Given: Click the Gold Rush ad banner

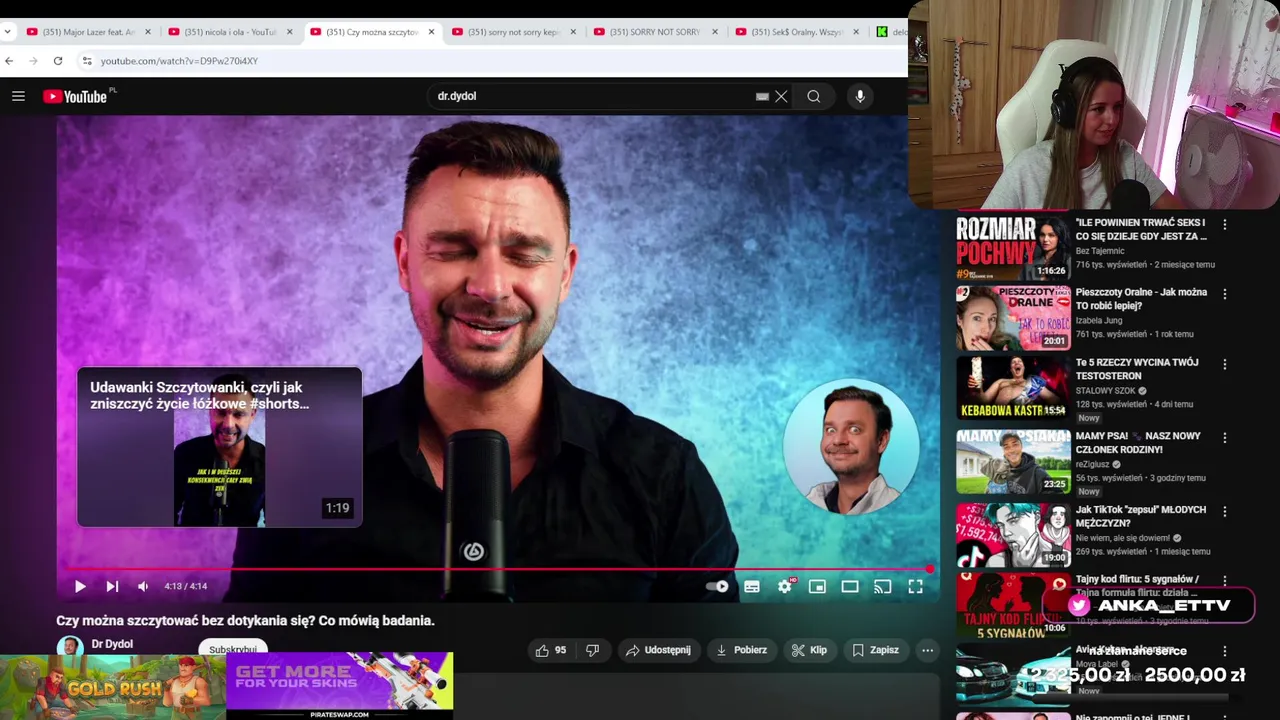Looking at the screenshot, I should click(113, 687).
